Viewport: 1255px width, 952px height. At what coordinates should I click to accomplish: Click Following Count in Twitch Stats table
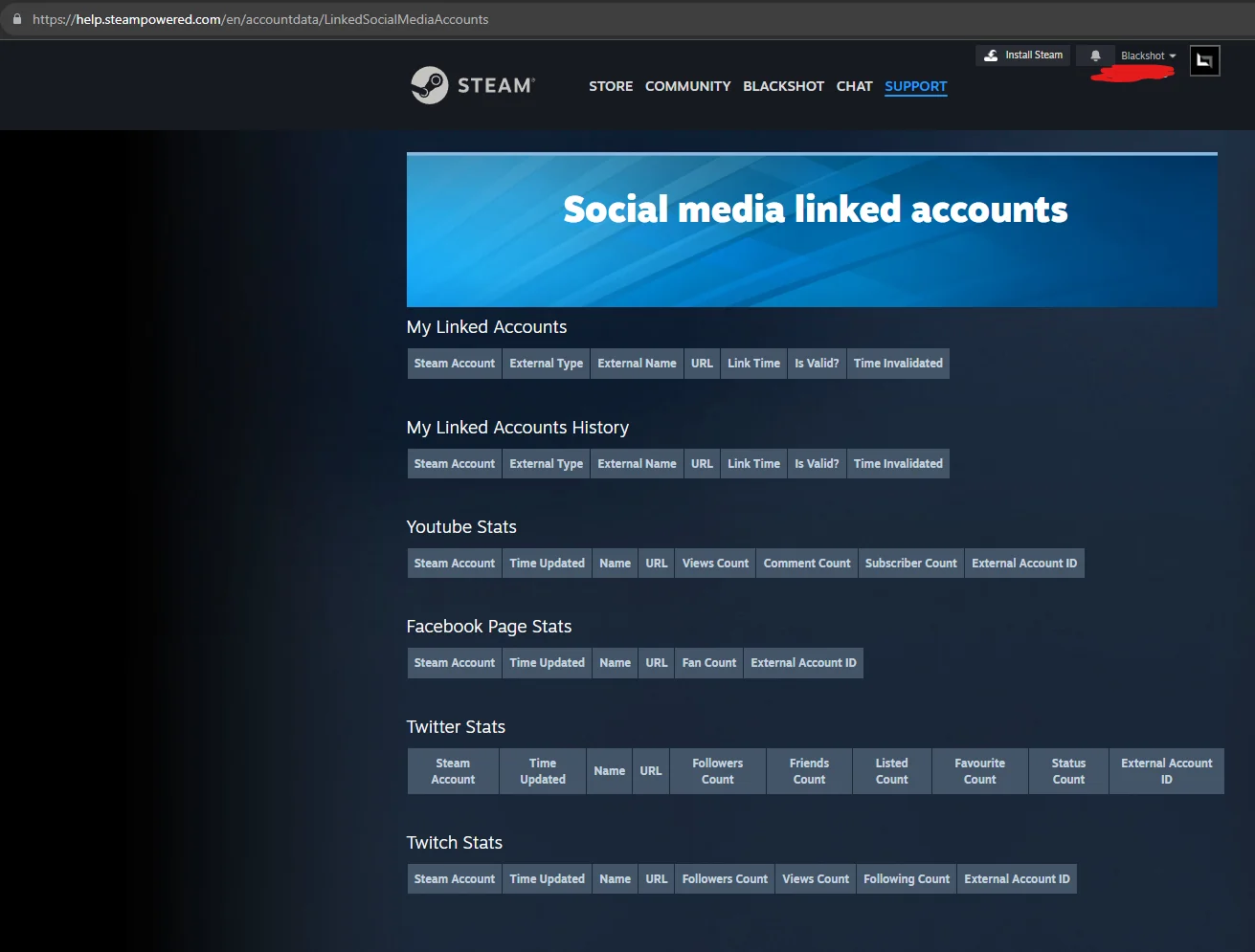(x=906, y=878)
